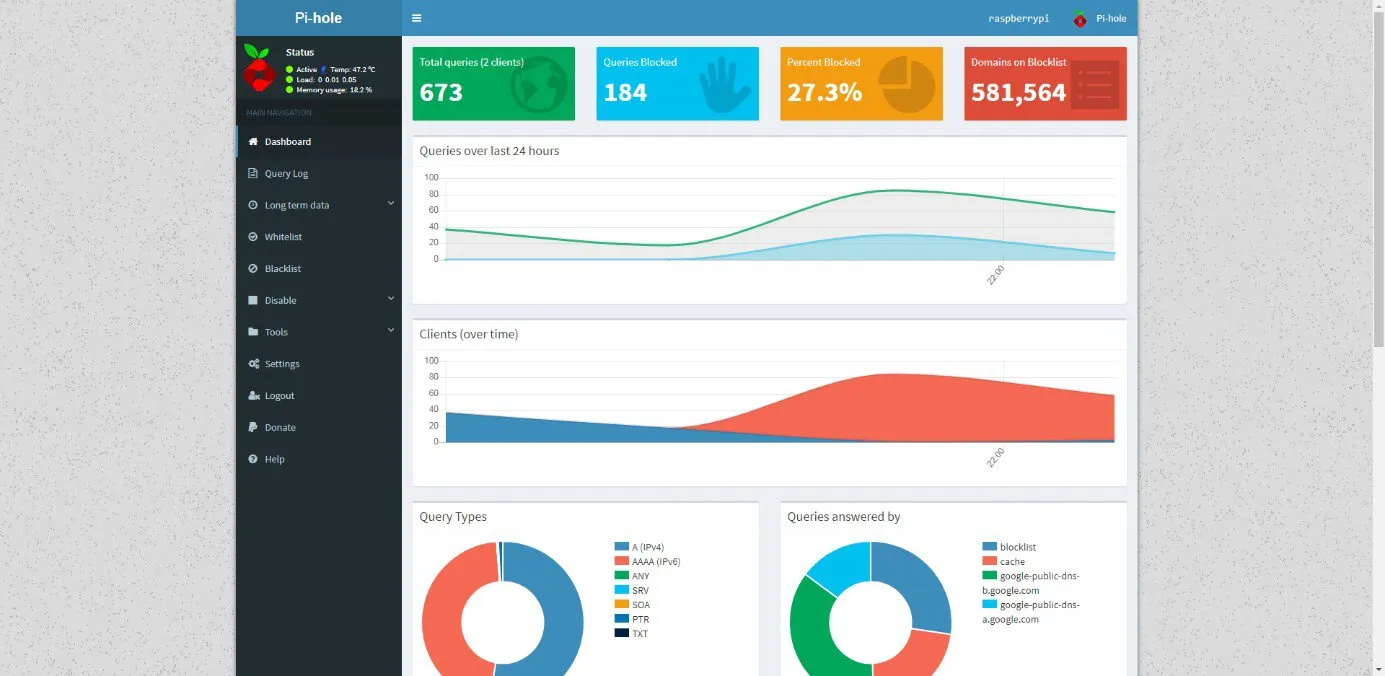This screenshot has width=1385, height=676.
Task: Open the Whitelist menu item
Action: tap(319, 237)
